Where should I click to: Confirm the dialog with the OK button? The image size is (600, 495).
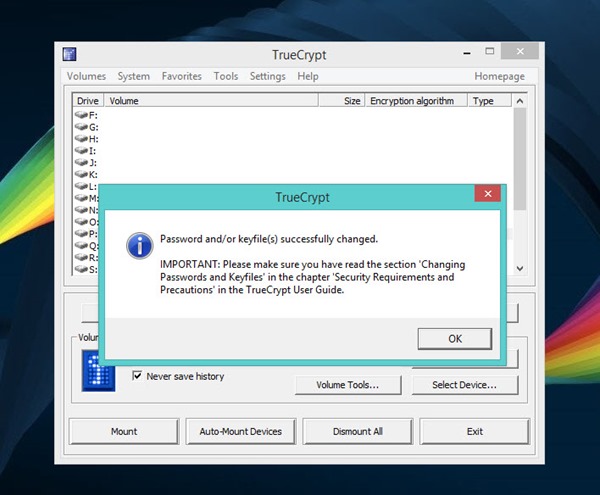tap(455, 339)
